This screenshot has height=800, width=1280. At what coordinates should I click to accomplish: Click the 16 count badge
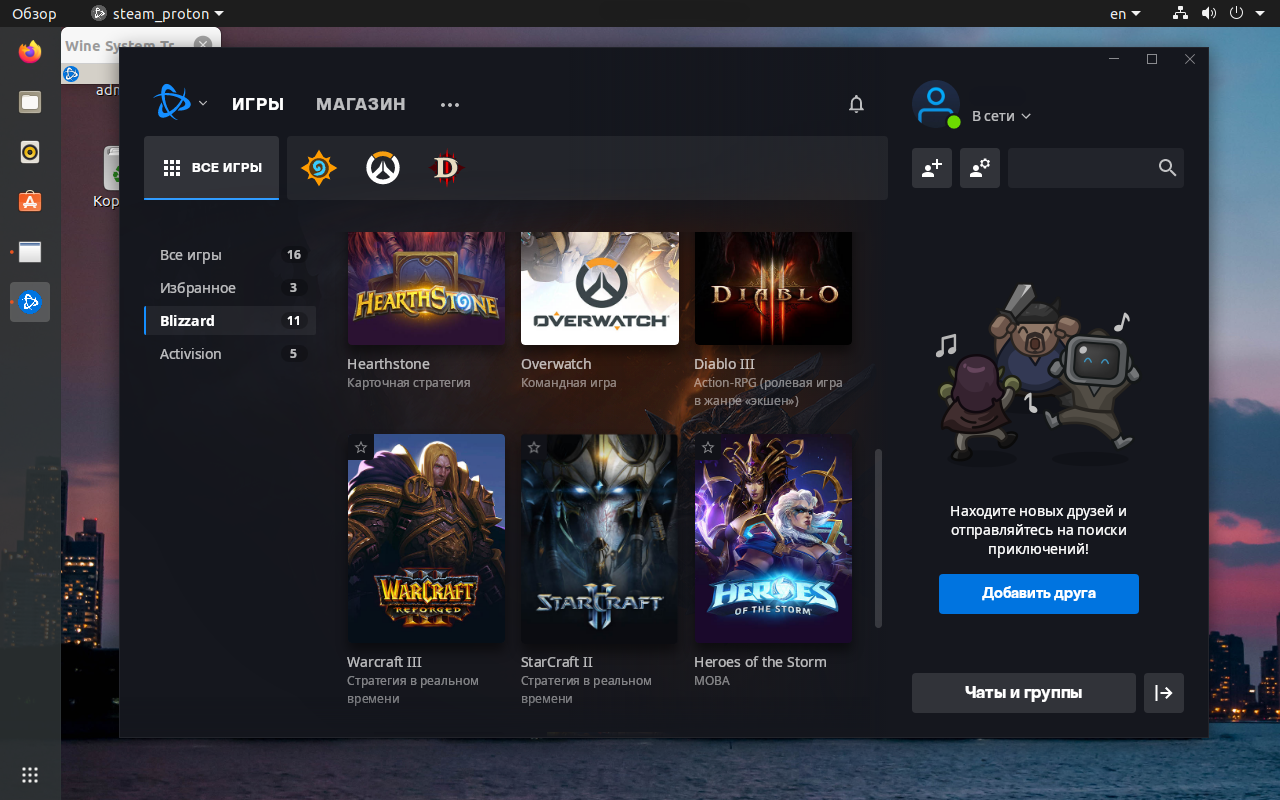click(x=294, y=255)
